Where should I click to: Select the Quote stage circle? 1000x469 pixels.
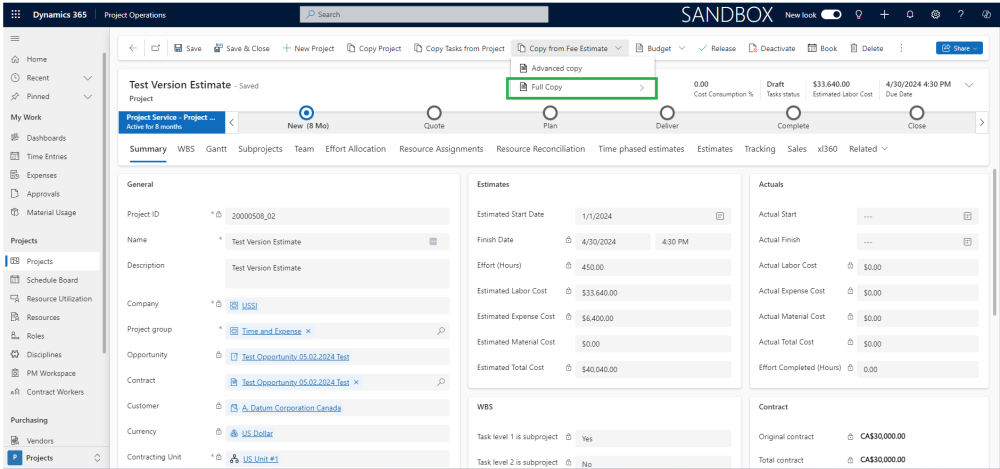point(434,113)
